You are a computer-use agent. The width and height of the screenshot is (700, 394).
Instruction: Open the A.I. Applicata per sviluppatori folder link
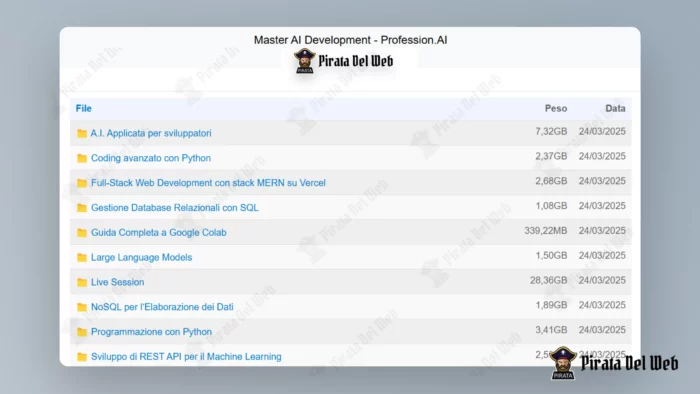151,133
